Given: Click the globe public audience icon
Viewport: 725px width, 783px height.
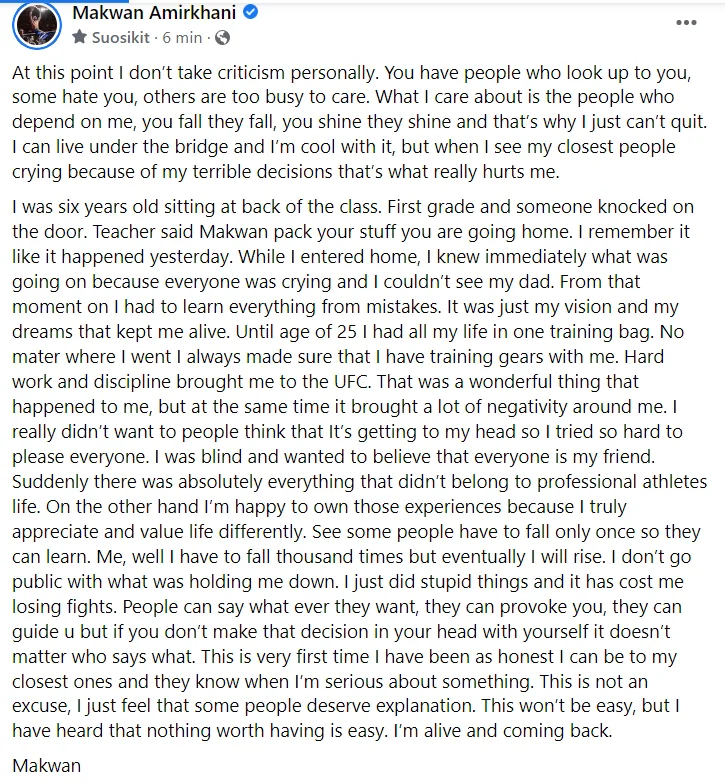Looking at the screenshot, I should (222, 38).
